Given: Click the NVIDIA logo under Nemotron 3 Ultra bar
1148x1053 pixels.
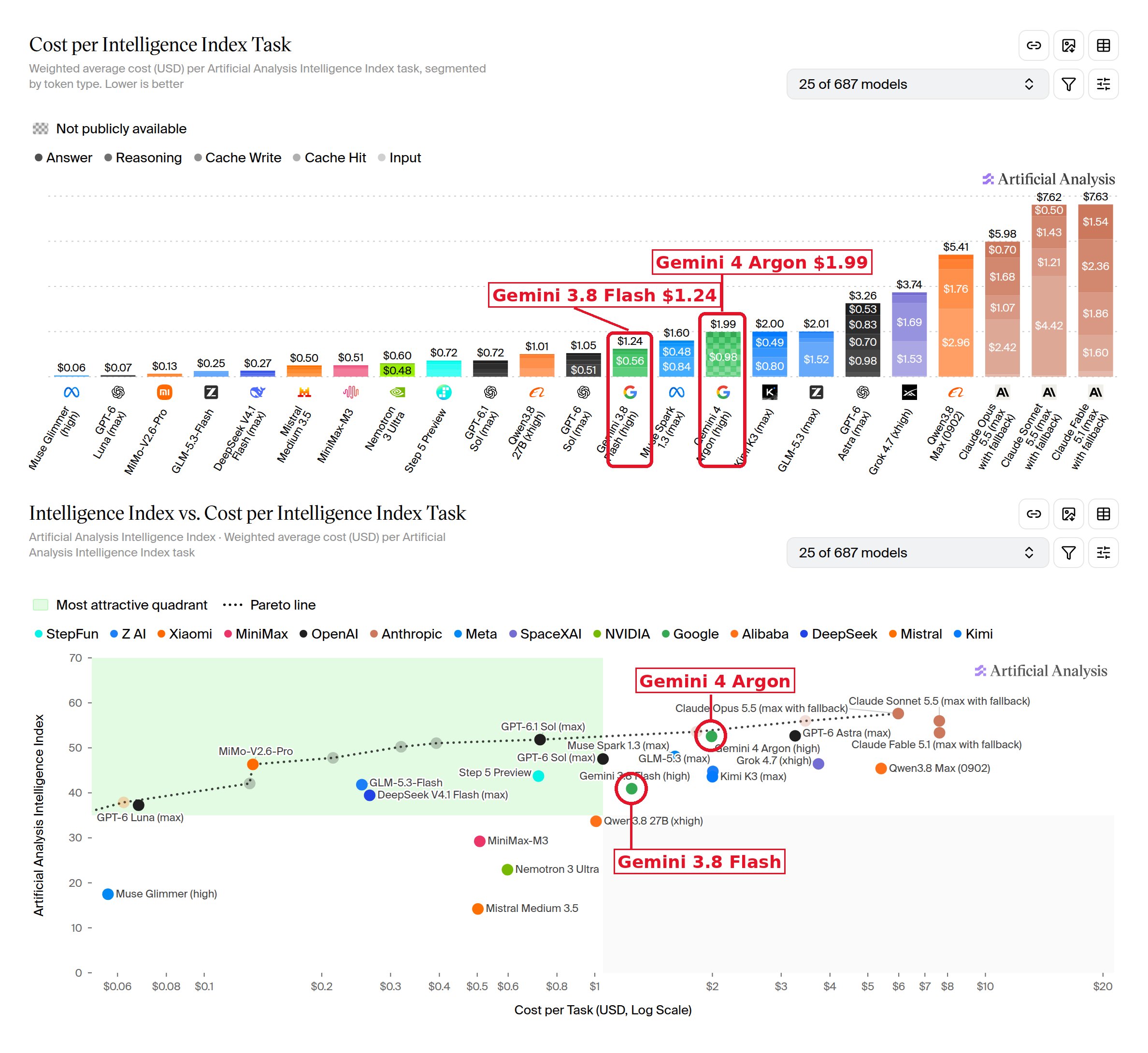Looking at the screenshot, I should click(397, 392).
